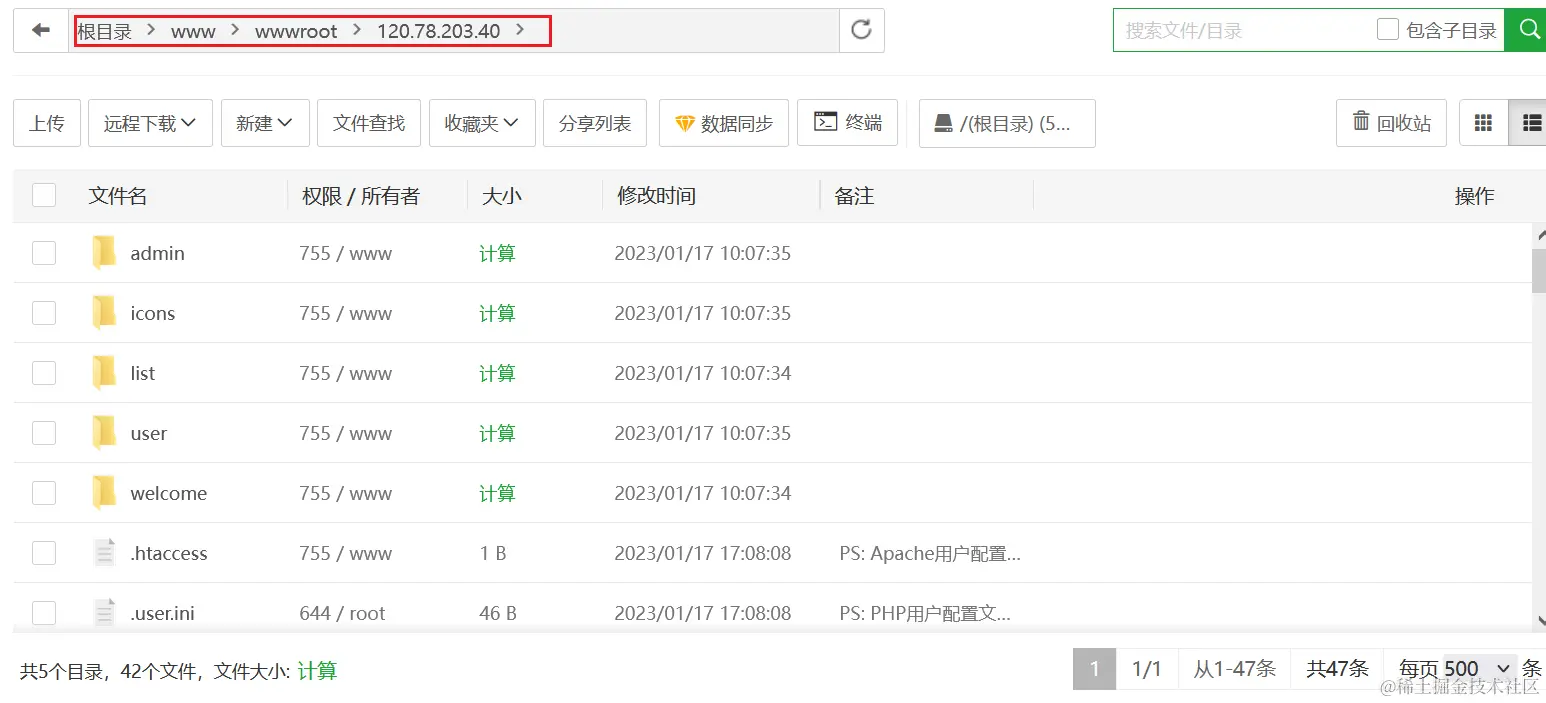Click www in the breadcrumb path

tap(193, 31)
